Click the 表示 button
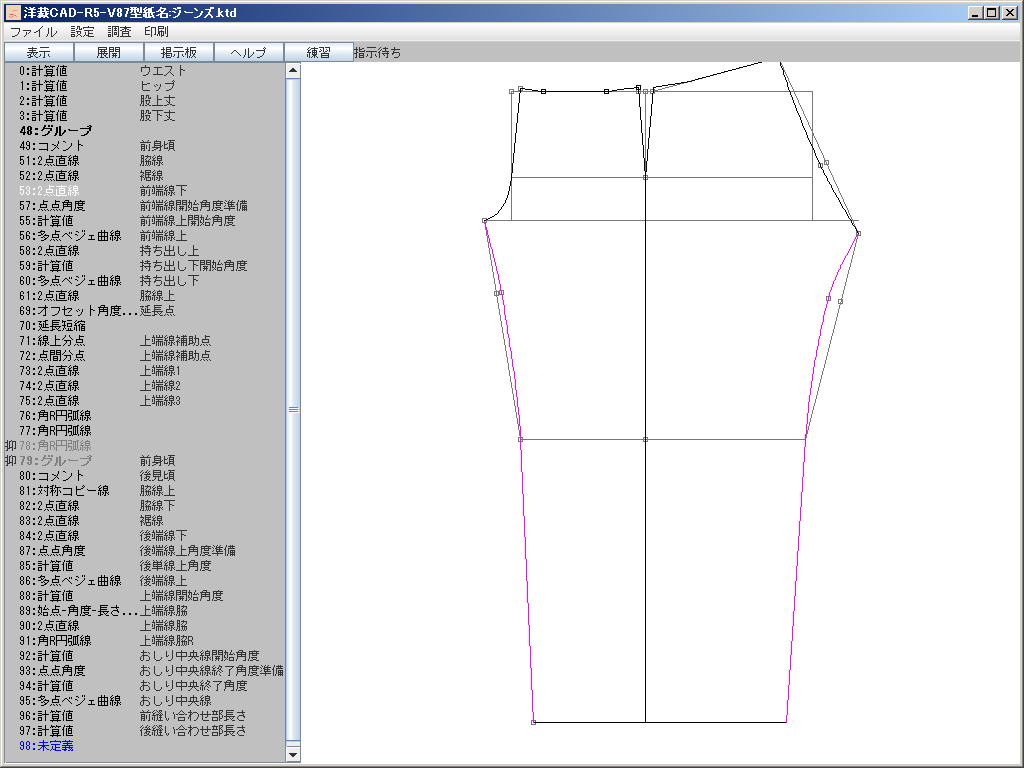This screenshot has height=768, width=1024. point(39,52)
